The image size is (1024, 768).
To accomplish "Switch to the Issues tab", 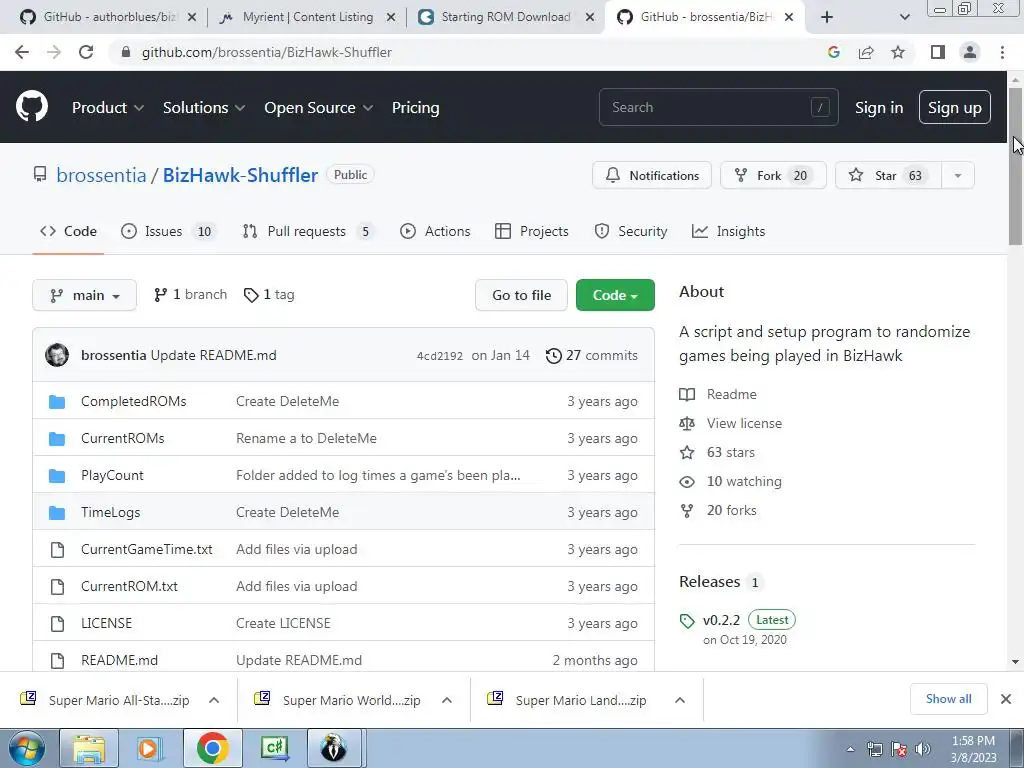I will click(168, 231).
